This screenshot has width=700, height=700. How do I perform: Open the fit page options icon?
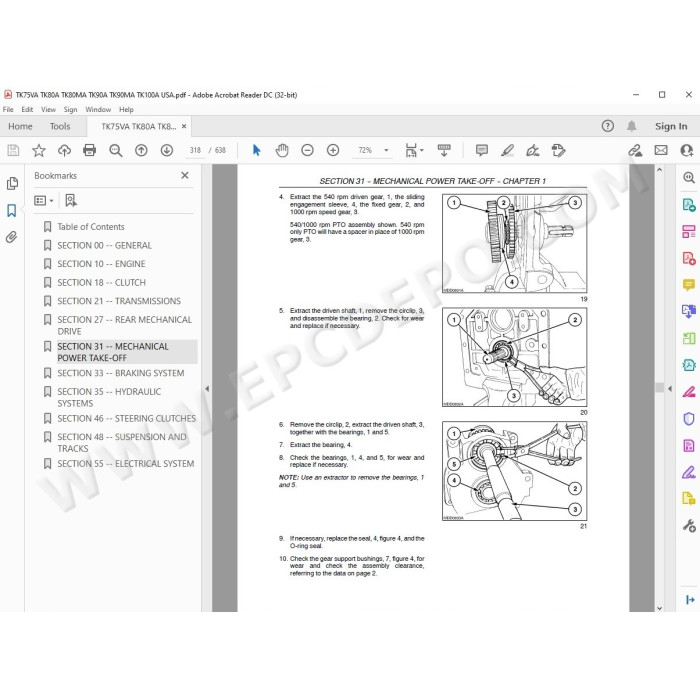pyautogui.click(x=414, y=150)
